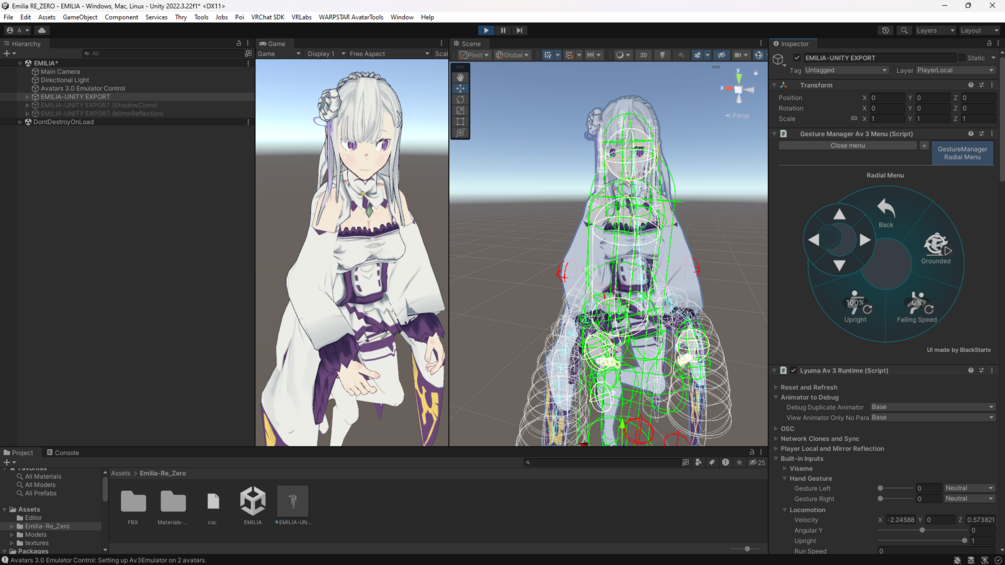The image size is (1005, 565).
Task: Open the Tag Untagged dropdown
Action: pos(846,70)
